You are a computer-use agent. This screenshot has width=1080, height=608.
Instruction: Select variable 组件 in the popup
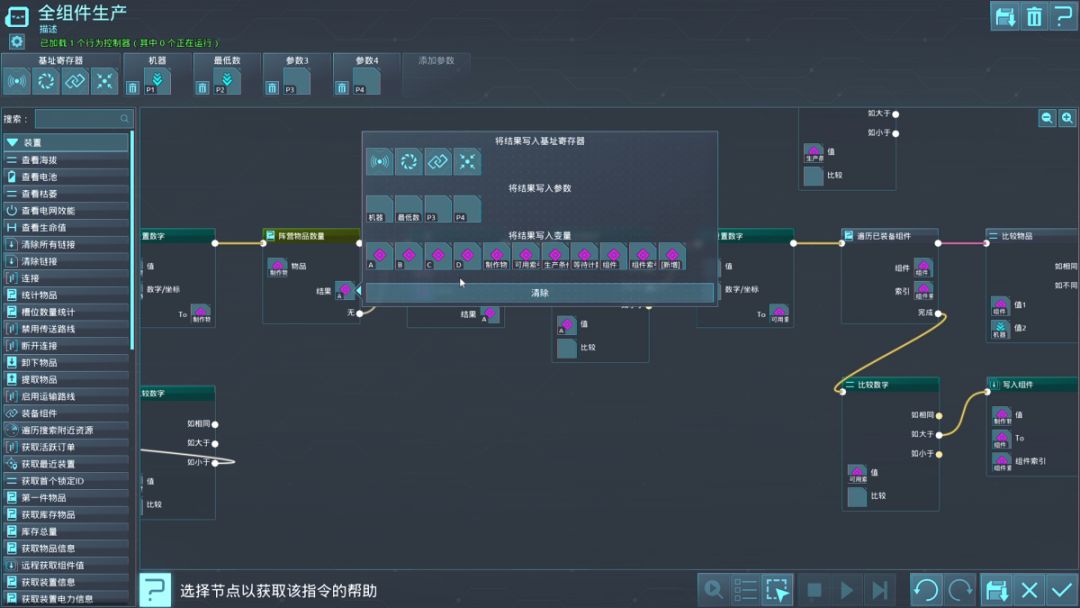coord(613,256)
